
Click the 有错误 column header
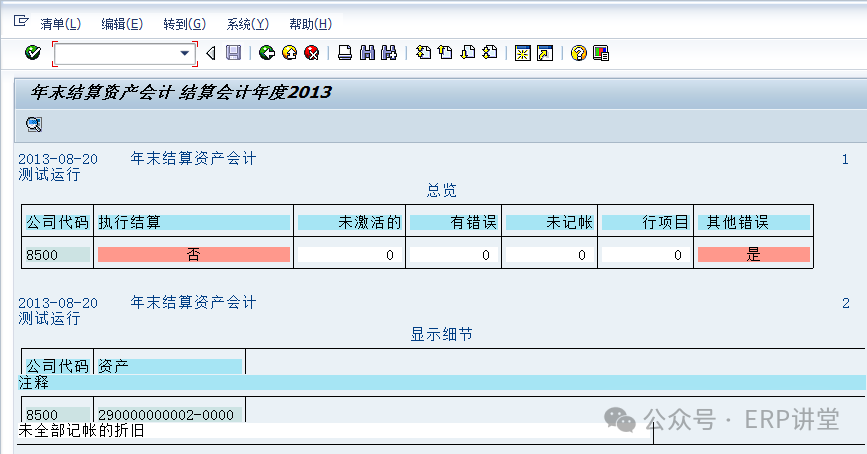[x=453, y=222]
